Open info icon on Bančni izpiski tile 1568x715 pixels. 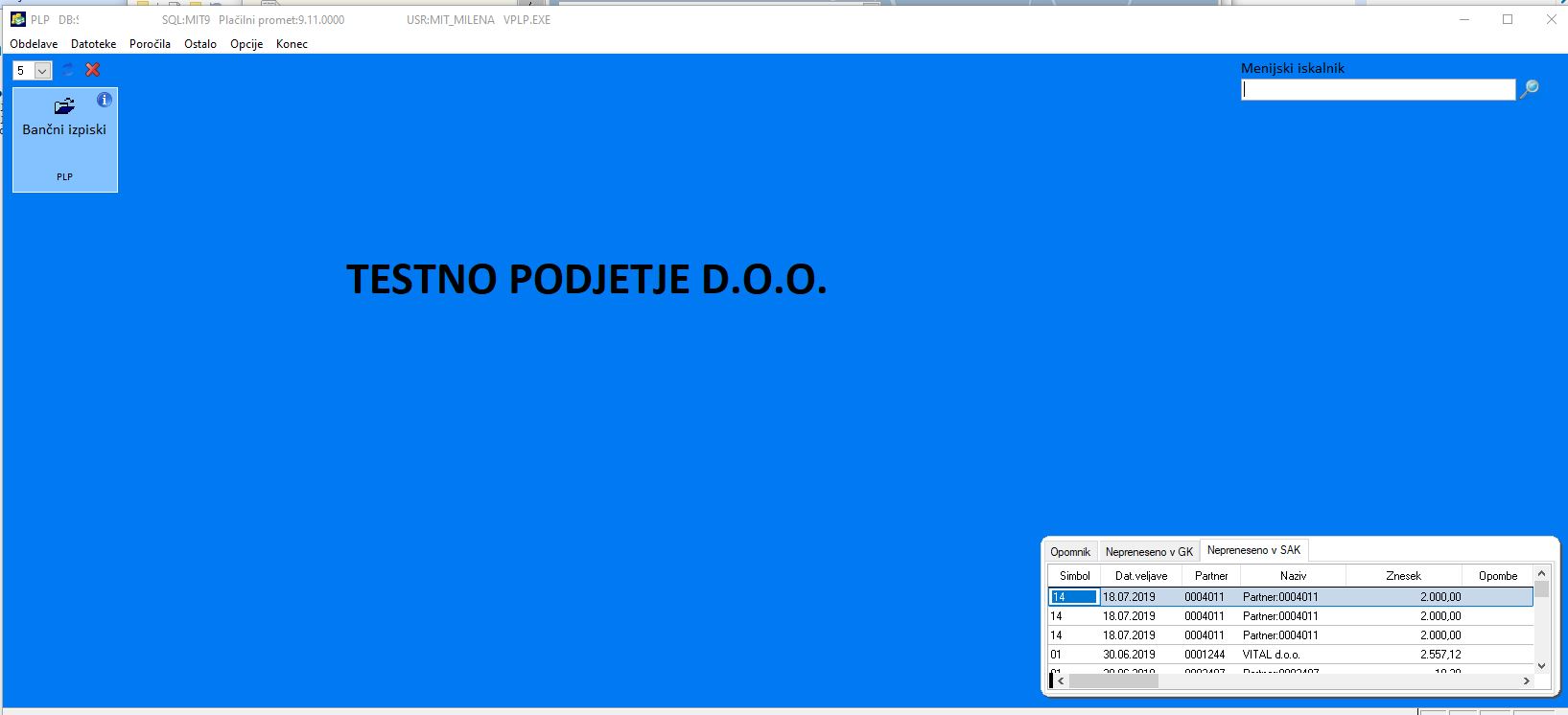click(105, 100)
